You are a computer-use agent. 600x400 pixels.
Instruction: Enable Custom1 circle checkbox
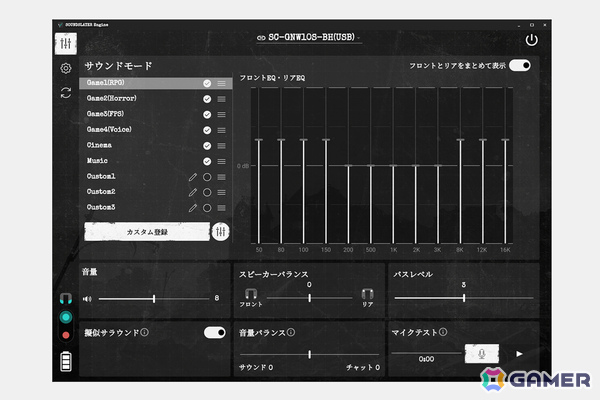point(207,177)
